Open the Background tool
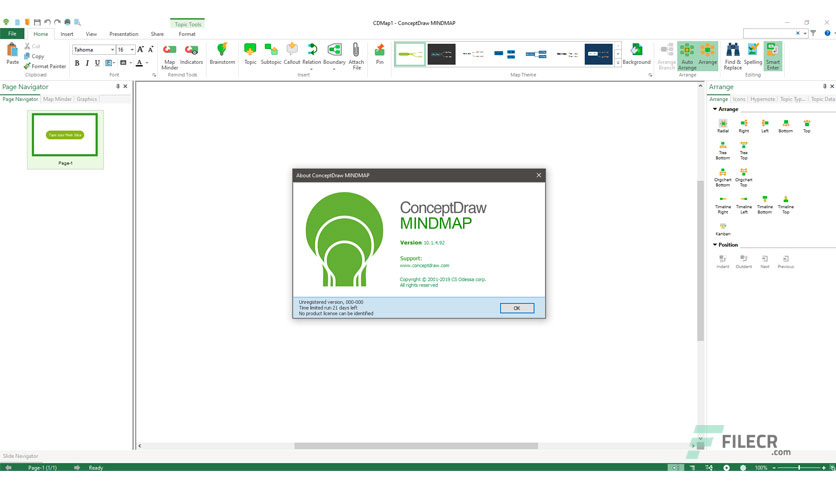Screen dimensions: 836x484 (637, 54)
